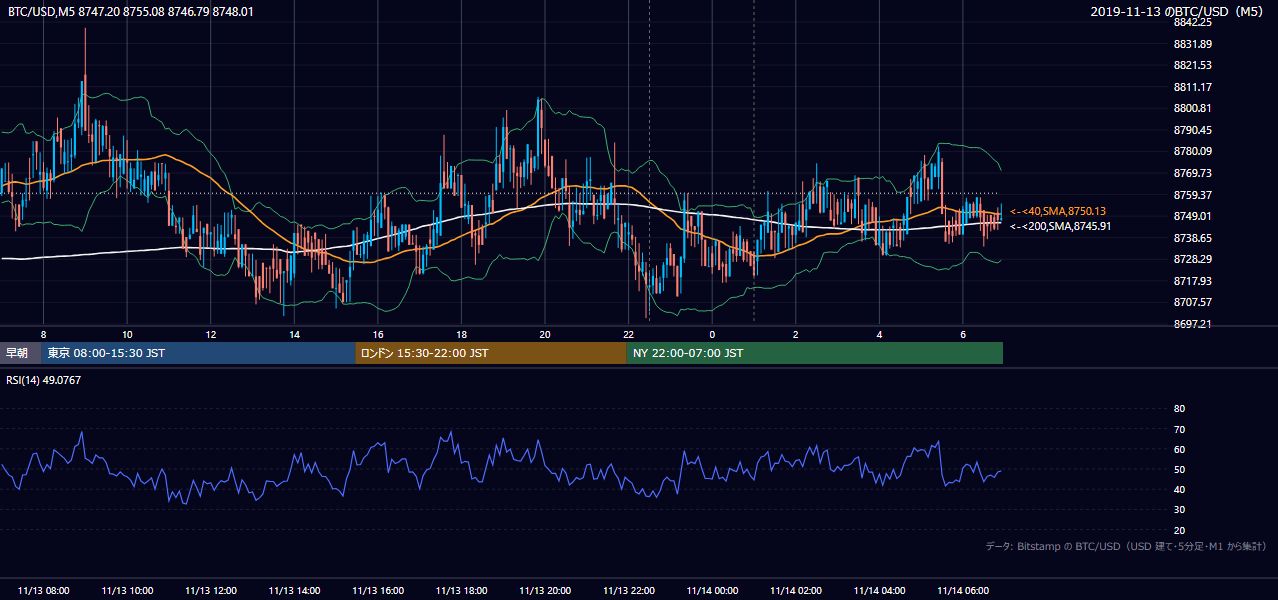Viewport: 1278px width, 600px height.
Task: Click price axis label 8728.29
Action: coord(1192,259)
